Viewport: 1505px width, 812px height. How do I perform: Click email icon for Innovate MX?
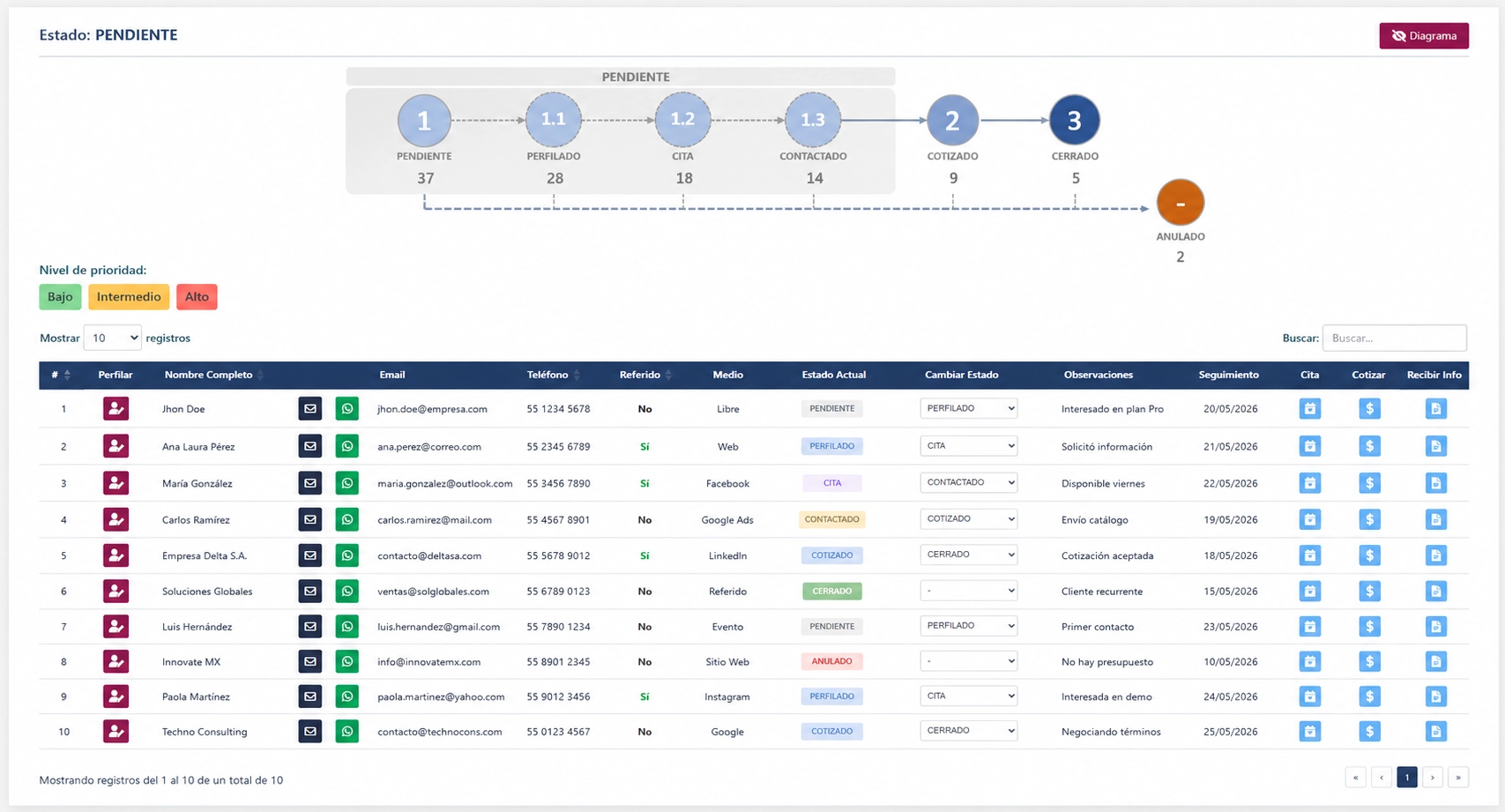[x=310, y=661]
